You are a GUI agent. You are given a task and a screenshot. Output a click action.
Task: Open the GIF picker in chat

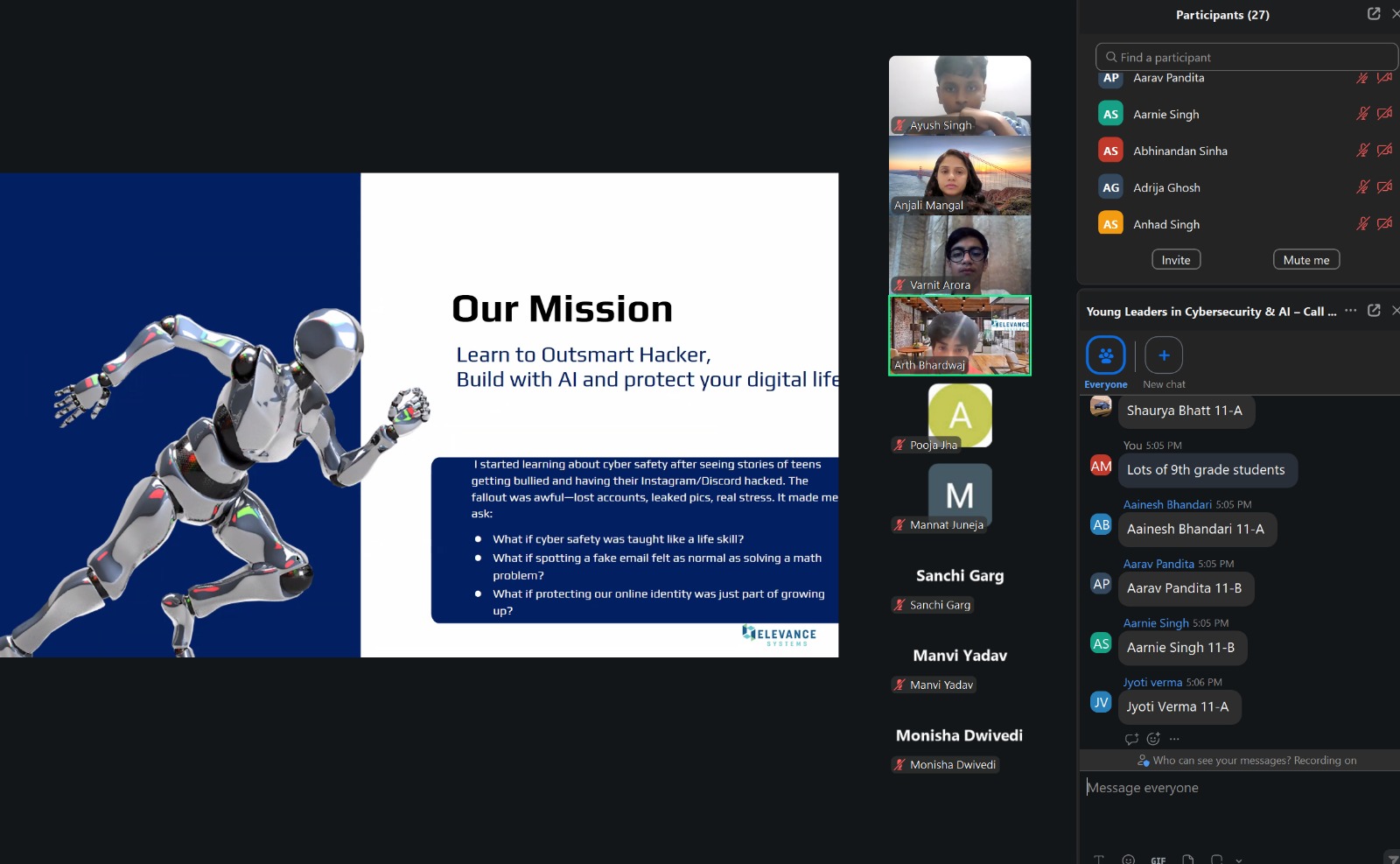point(1158,860)
